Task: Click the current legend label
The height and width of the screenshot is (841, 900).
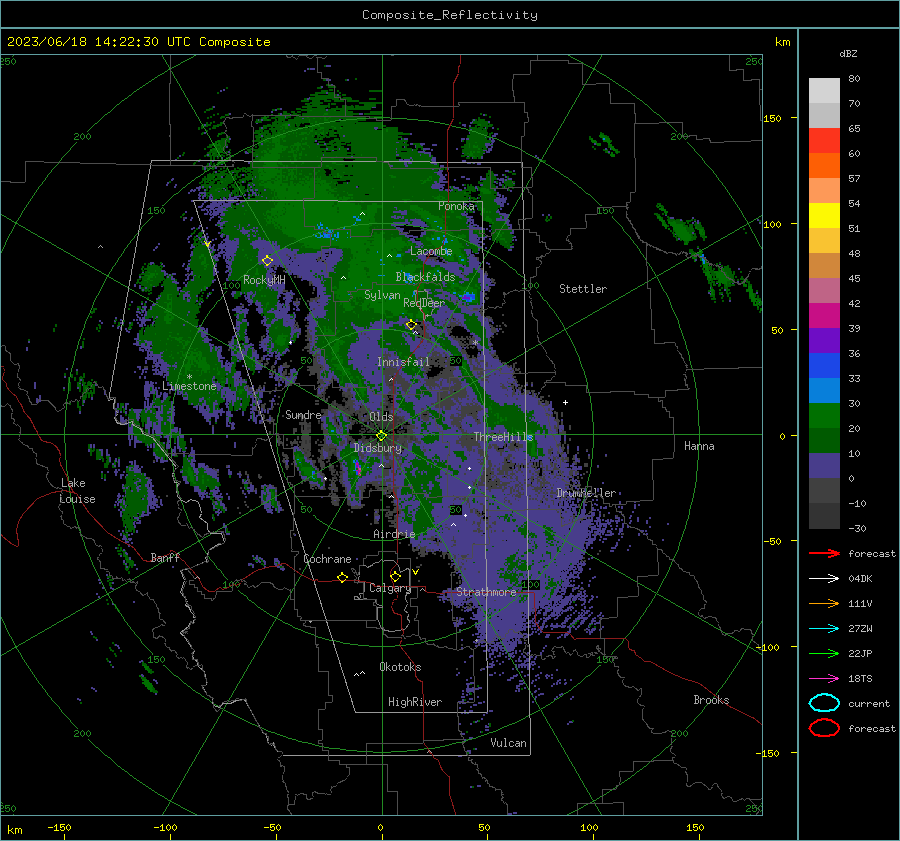Action: click(869, 704)
